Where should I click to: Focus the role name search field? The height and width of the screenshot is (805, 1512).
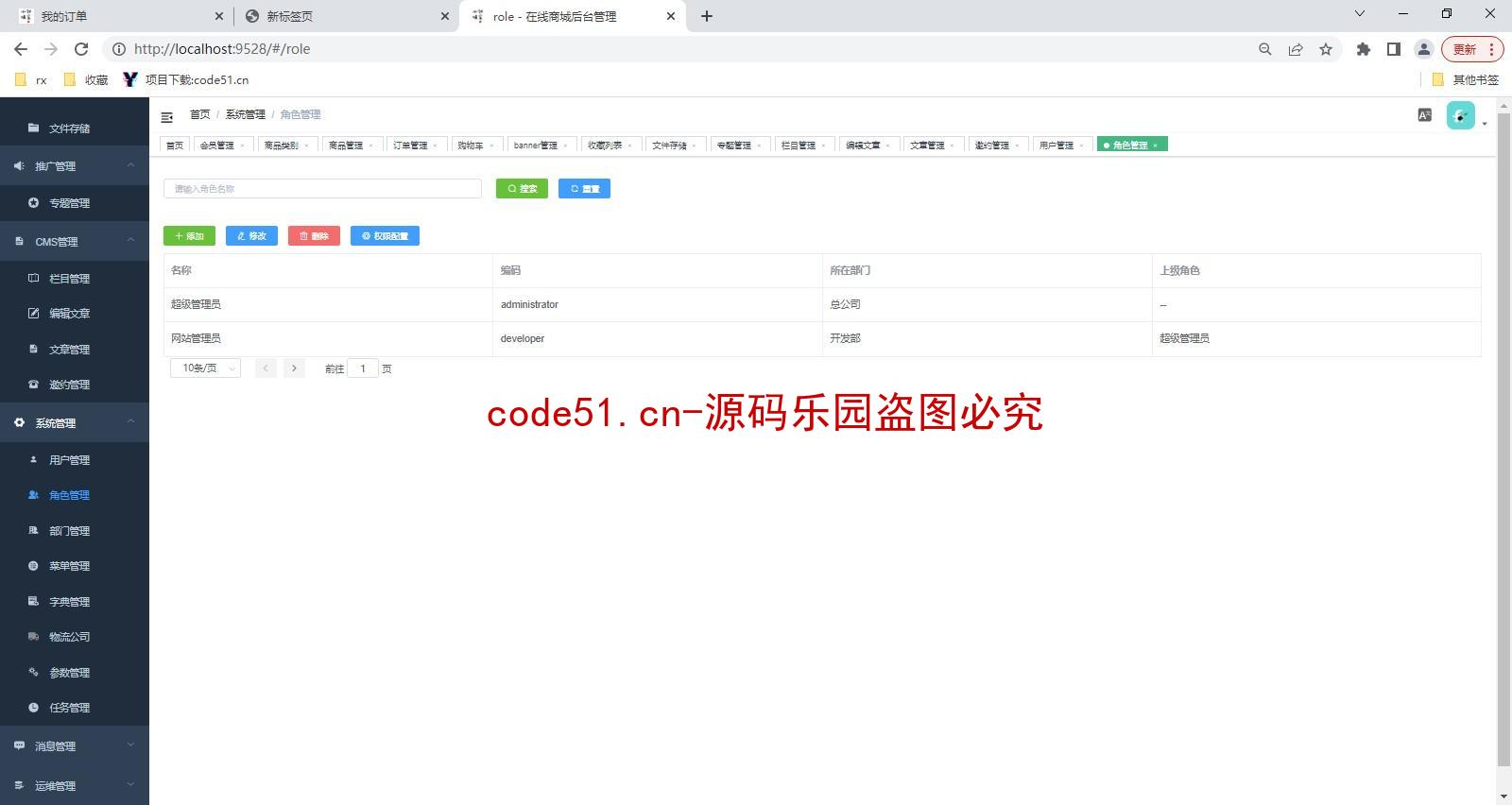[322, 189]
